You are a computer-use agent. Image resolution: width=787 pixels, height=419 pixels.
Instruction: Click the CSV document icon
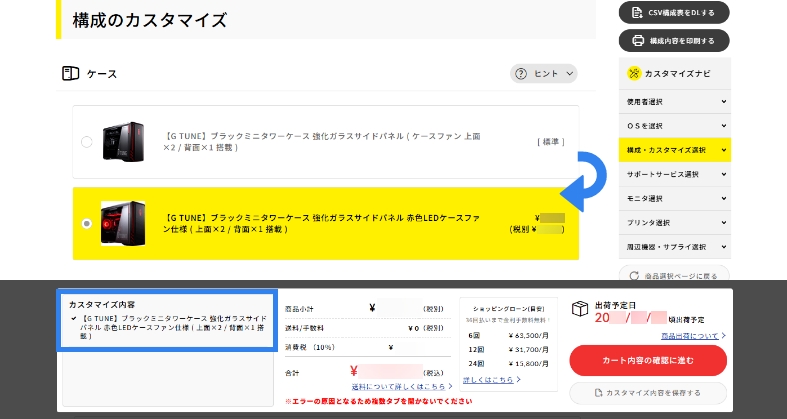point(637,13)
